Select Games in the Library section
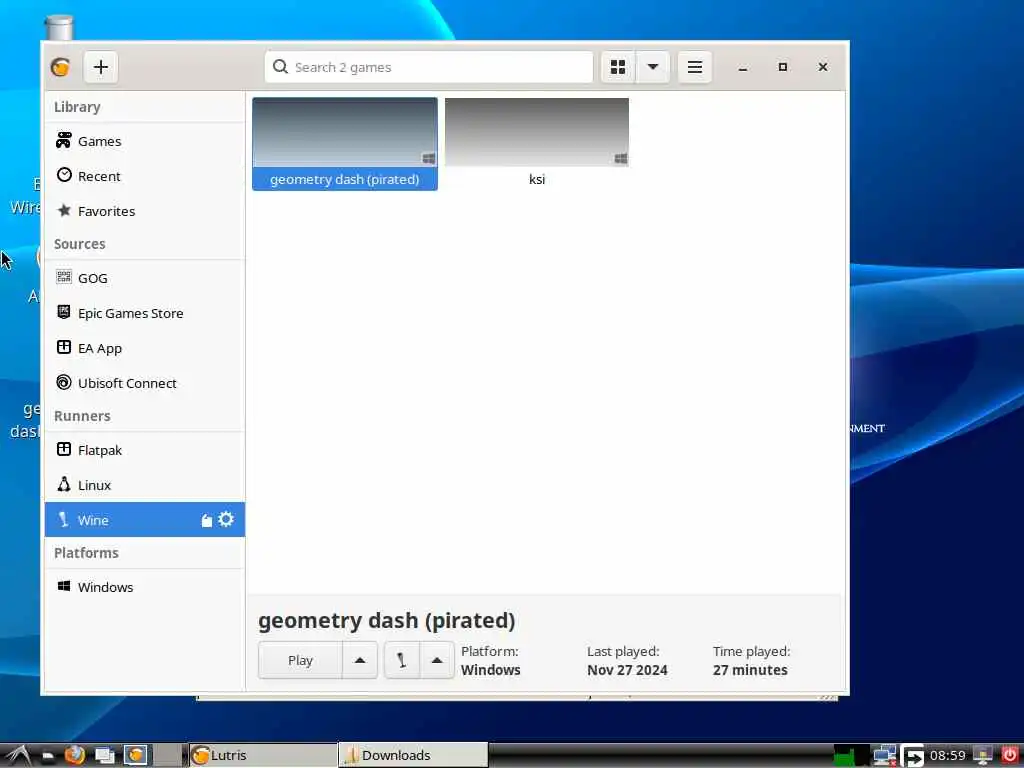The height and width of the screenshot is (768, 1024). (145, 141)
